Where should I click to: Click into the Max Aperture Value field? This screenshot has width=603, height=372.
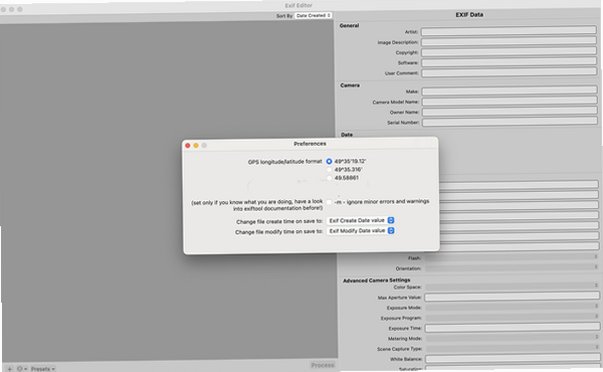point(512,297)
